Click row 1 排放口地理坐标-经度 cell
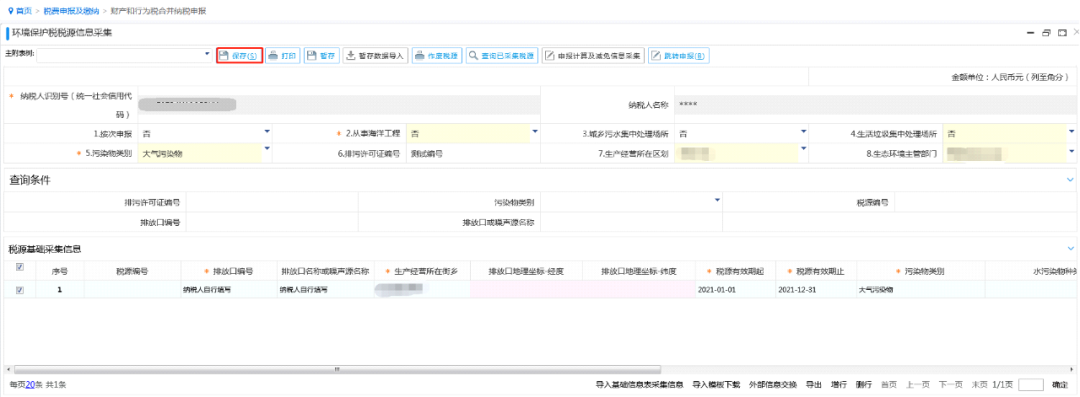The image size is (1080, 397). pos(526,290)
